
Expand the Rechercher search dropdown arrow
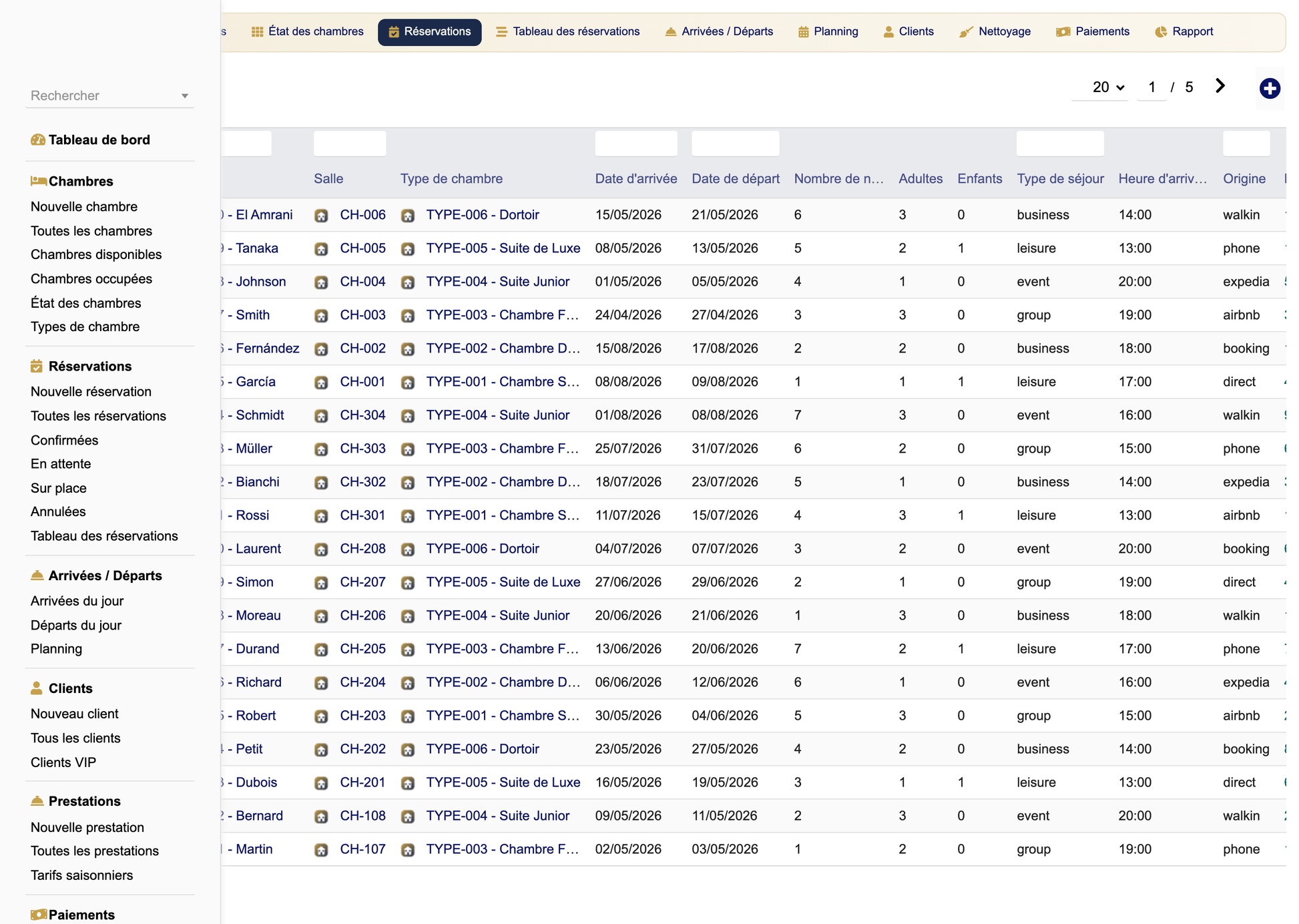[185, 96]
